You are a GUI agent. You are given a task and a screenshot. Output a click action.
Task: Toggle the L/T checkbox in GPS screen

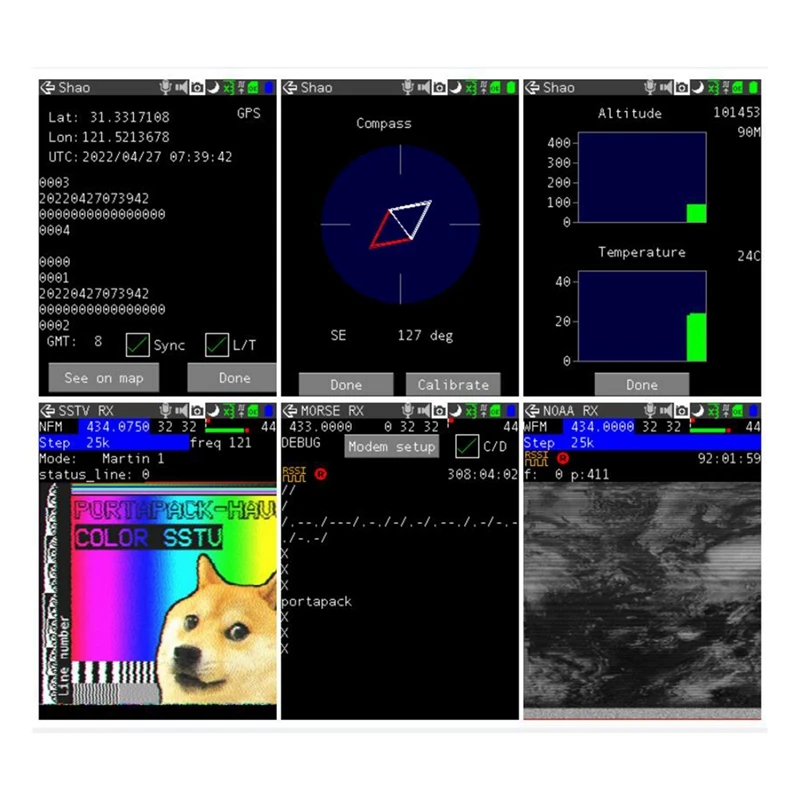click(x=217, y=345)
